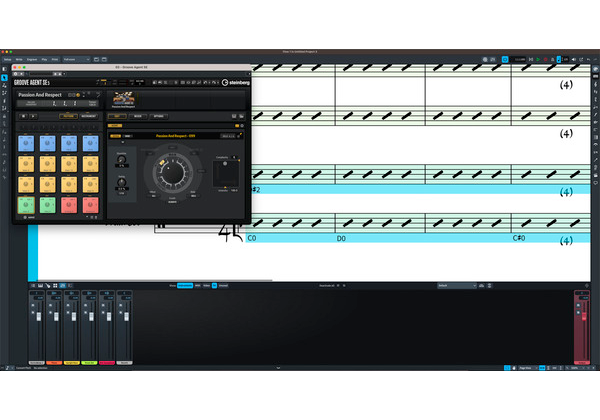This screenshot has width=600, height=420.
Task: Click the save icon beside the OPTIONS tab
Action: tap(234, 116)
